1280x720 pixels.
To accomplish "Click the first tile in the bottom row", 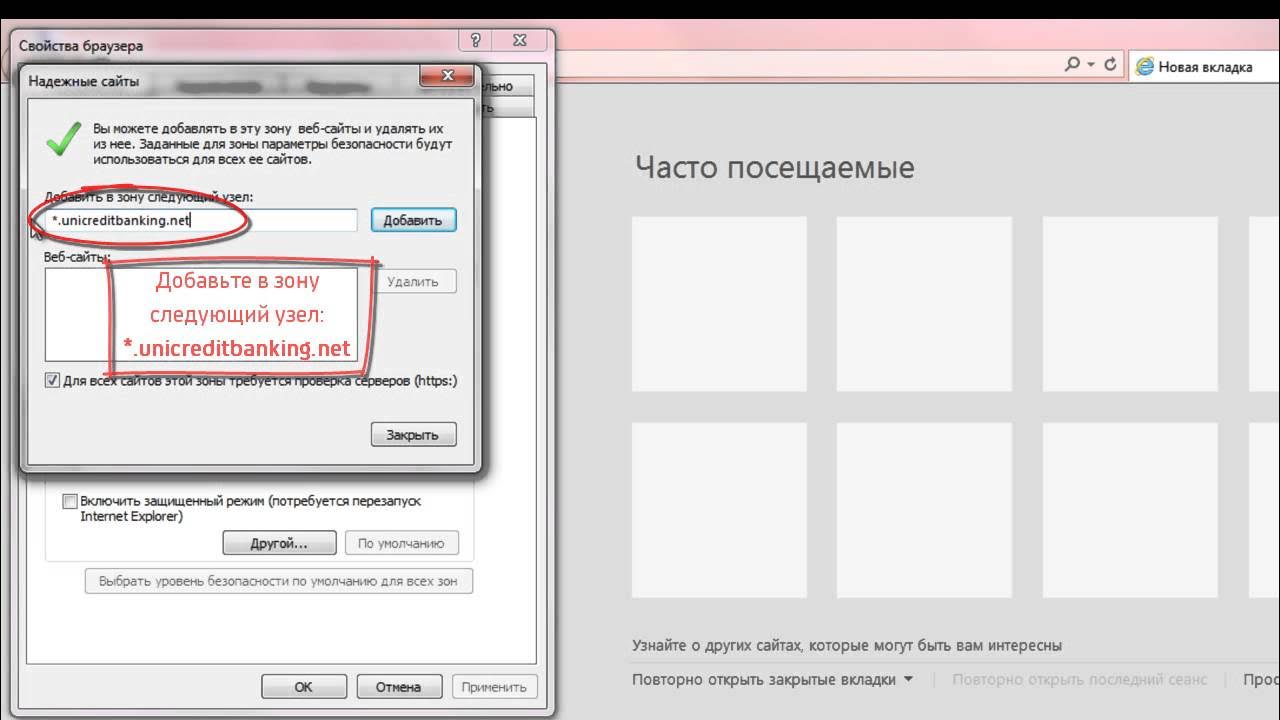I will [x=719, y=511].
